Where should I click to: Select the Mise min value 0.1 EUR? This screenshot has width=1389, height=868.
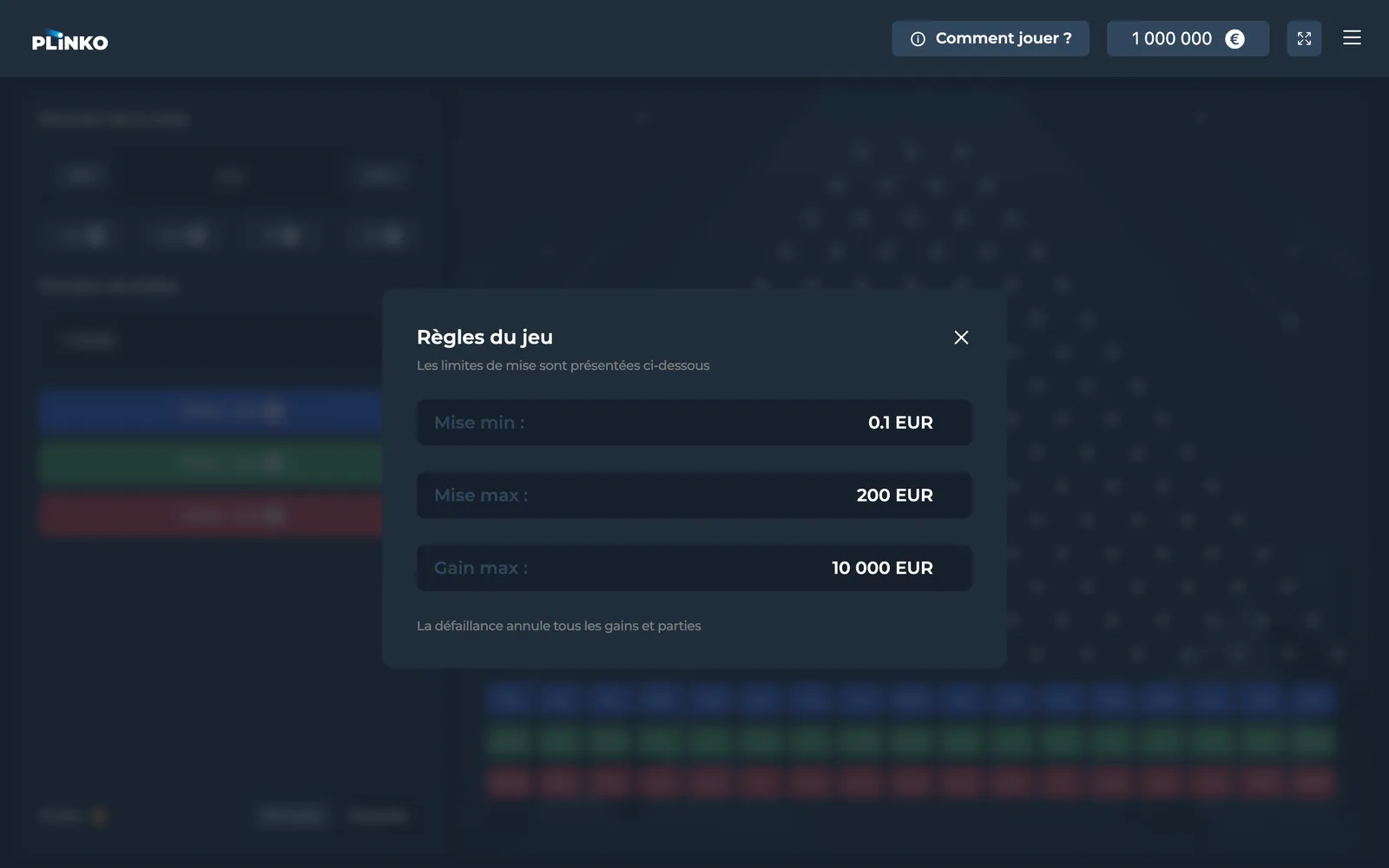pos(900,423)
